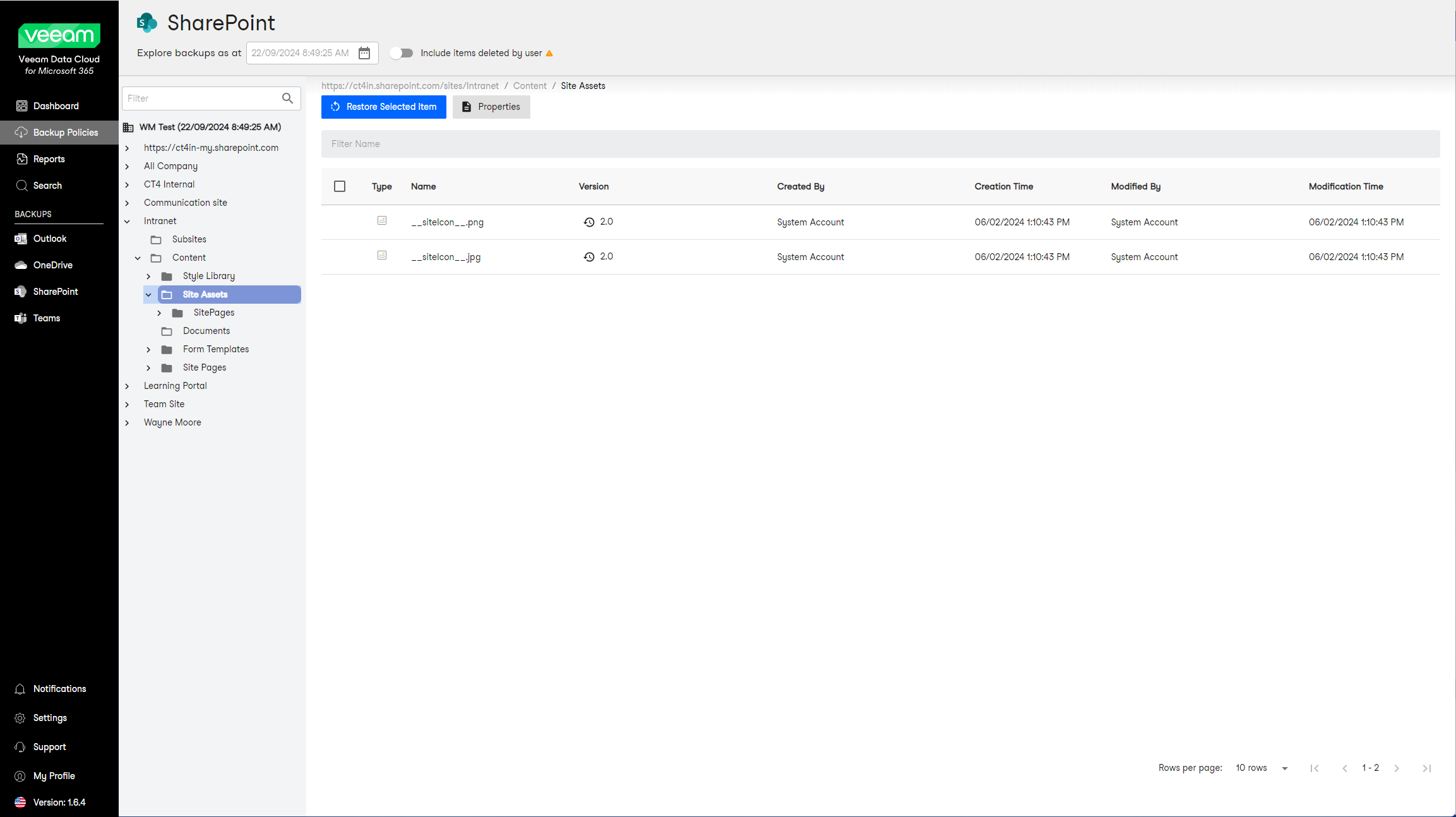Viewport: 1456px width, 817px height.
Task: Select the __siteIcon__.png file name
Action: [447, 222]
